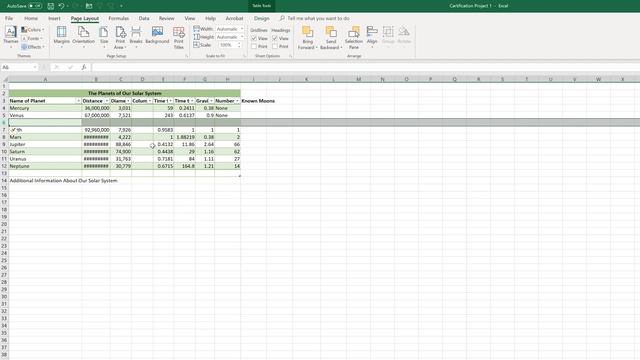Select the Jupiter cell

45,144
